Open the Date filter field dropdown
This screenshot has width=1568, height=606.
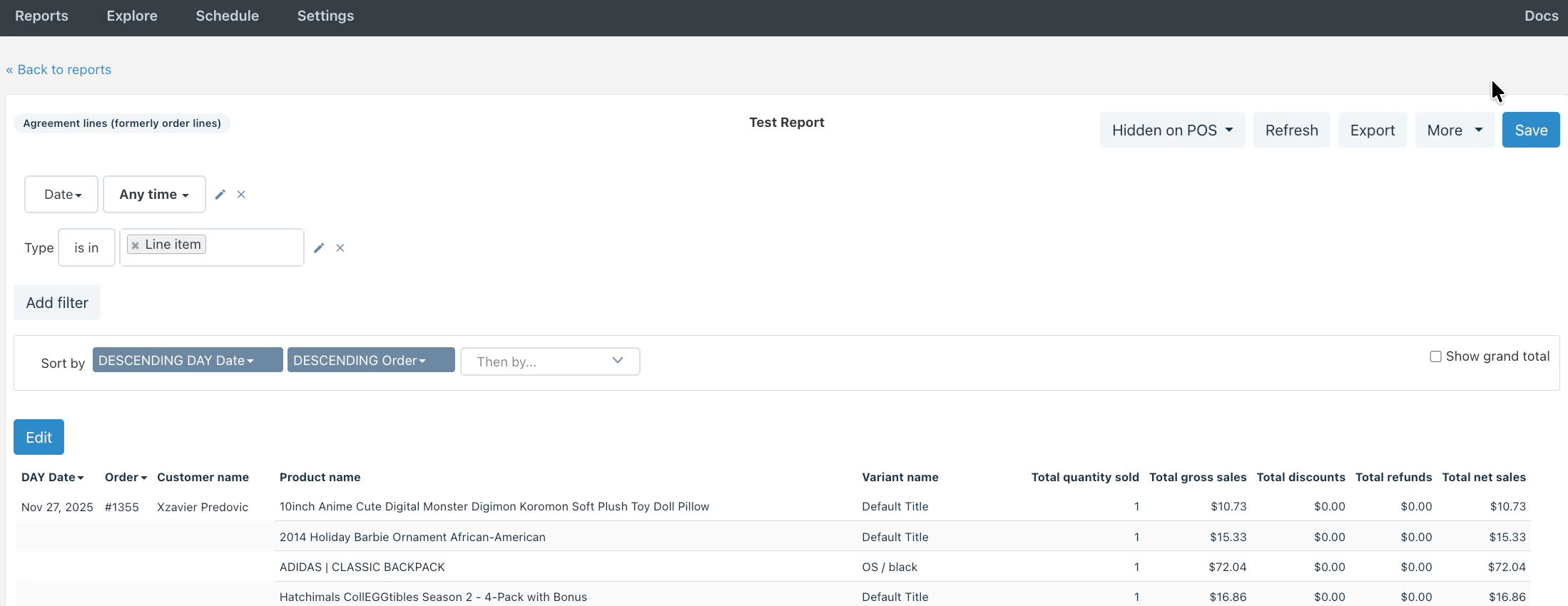pos(61,195)
